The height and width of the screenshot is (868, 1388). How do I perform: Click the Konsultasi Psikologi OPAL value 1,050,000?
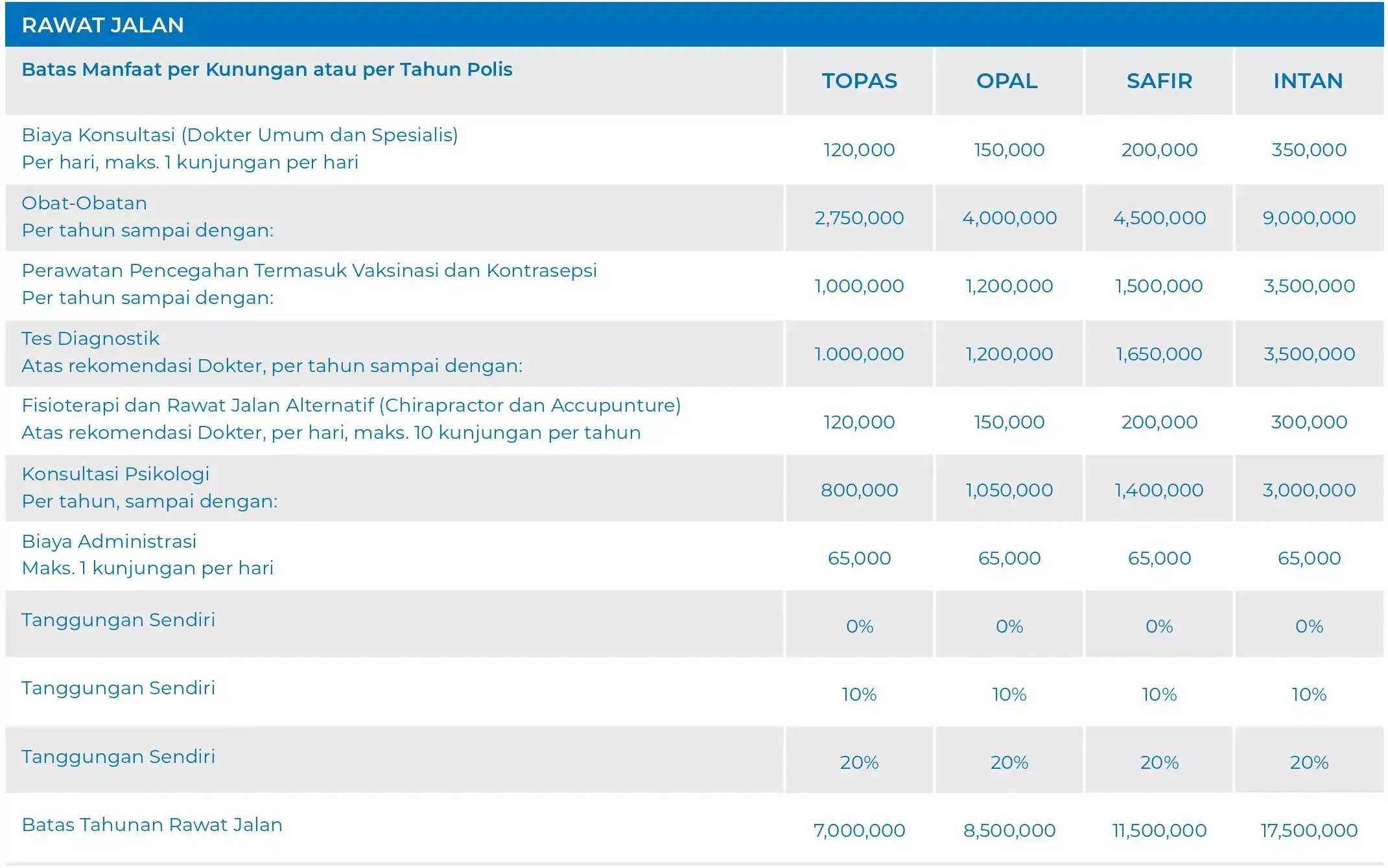(1009, 490)
